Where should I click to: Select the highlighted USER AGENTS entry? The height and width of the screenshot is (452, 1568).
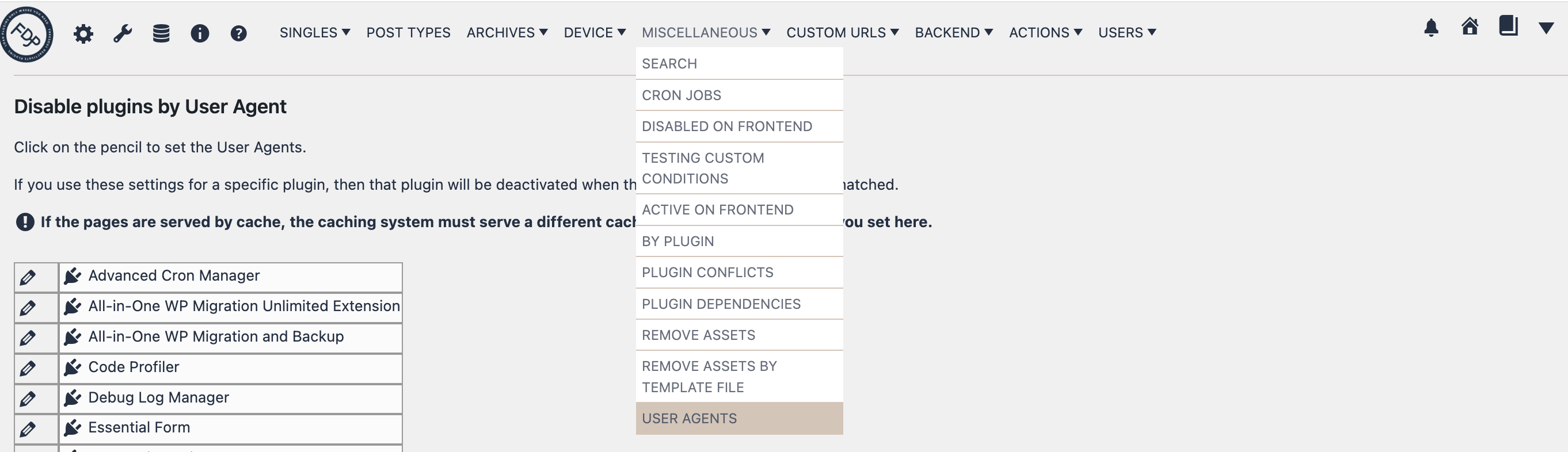689,419
